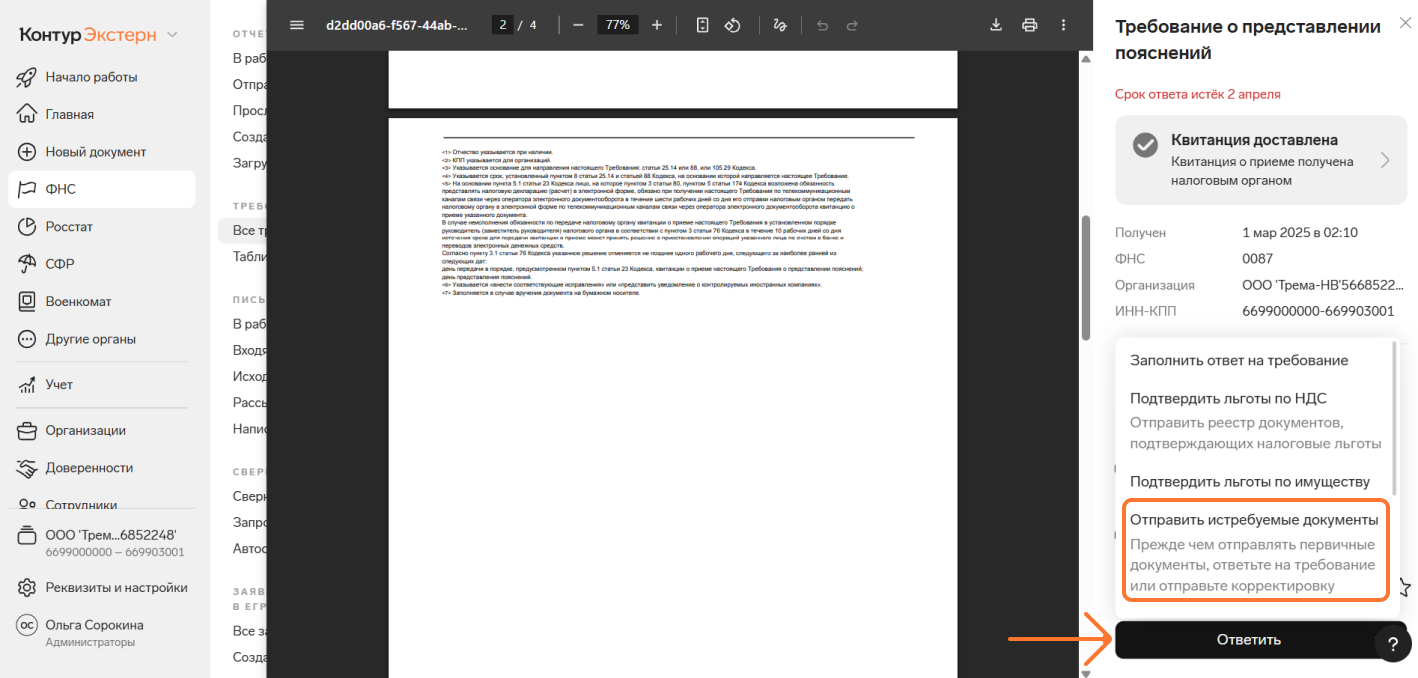Print the requirement document

[1029, 25]
